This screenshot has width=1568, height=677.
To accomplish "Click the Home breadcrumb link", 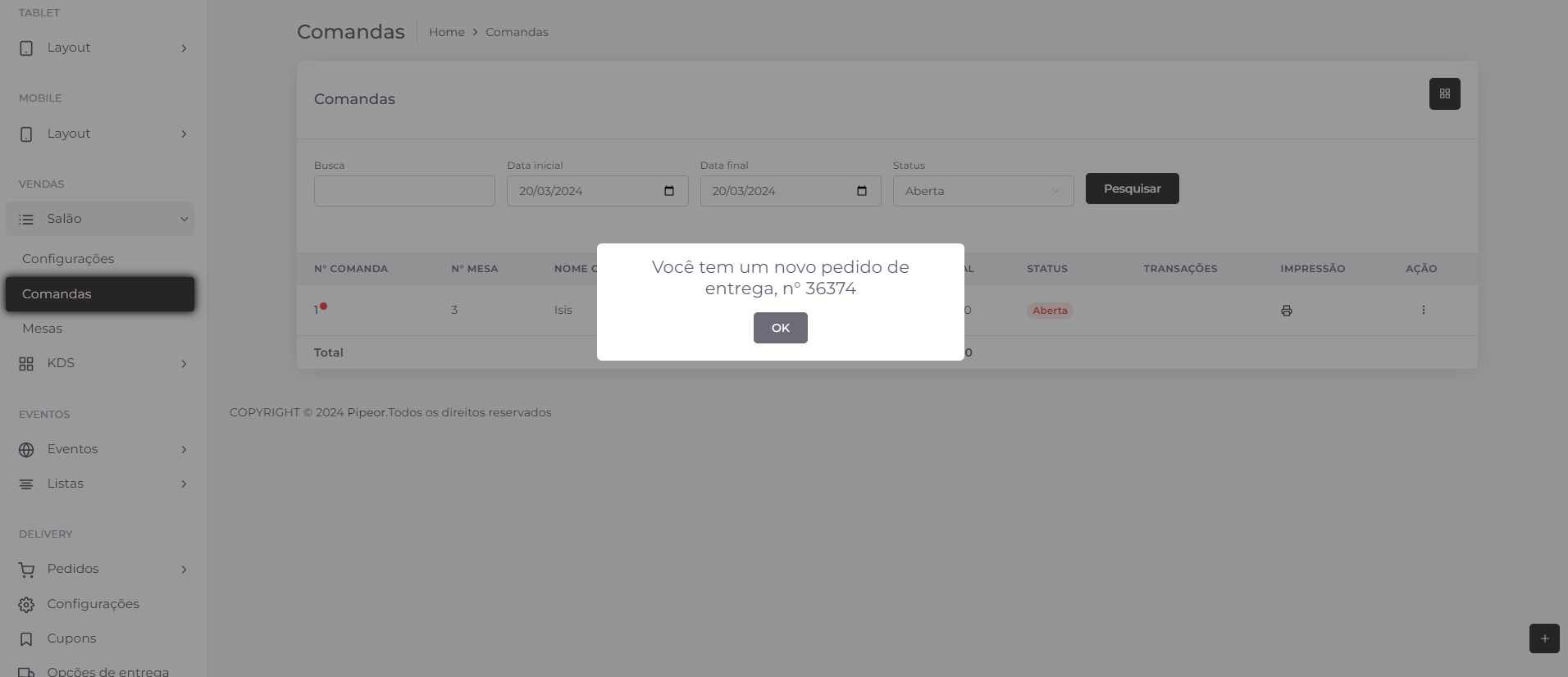I will click(446, 32).
